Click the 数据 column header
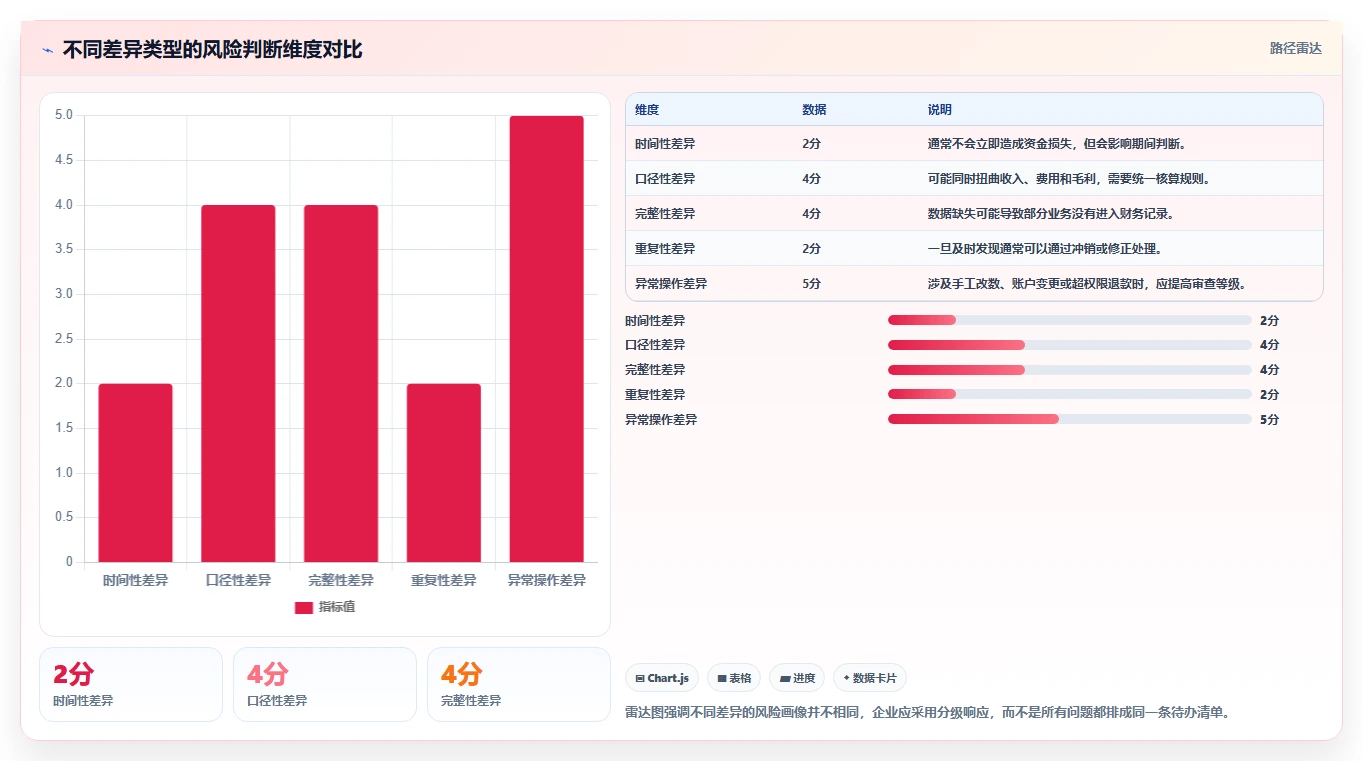1363x761 pixels. click(814, 110)
